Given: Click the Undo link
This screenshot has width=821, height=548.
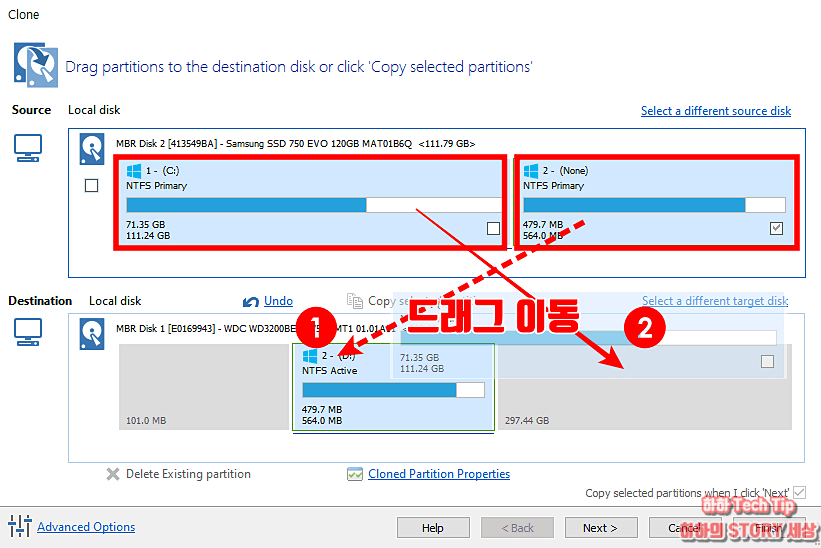Looking at the screenshot, I should [278, 301].
